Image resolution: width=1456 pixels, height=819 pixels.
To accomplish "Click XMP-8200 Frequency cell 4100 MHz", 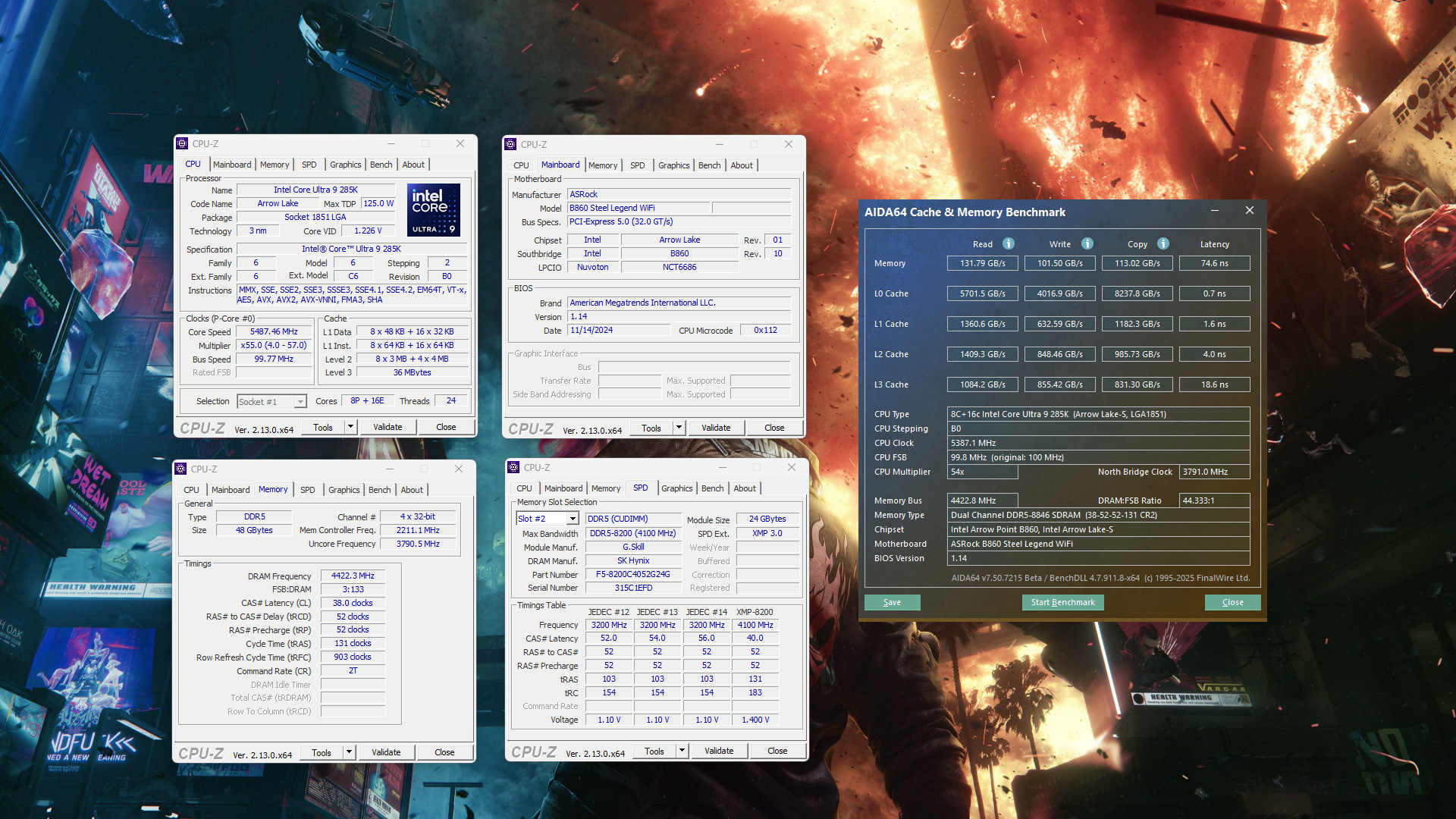I will click(755, 625).
